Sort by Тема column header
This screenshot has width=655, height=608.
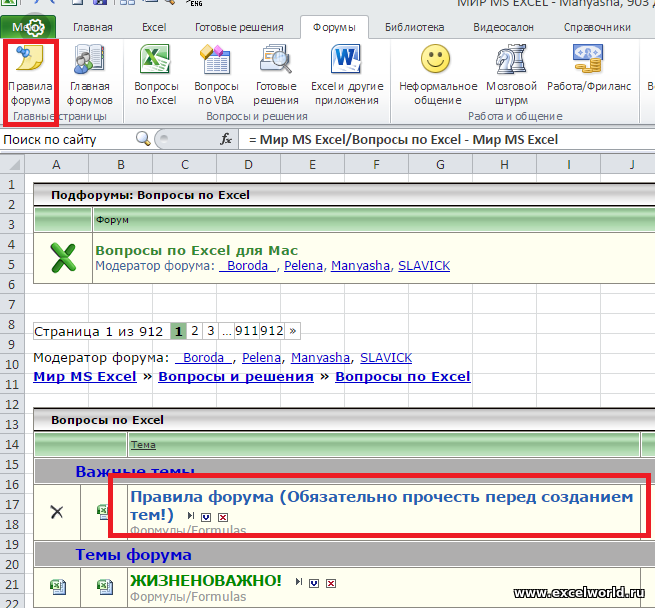pyautogui.click(x=143, y=445)
